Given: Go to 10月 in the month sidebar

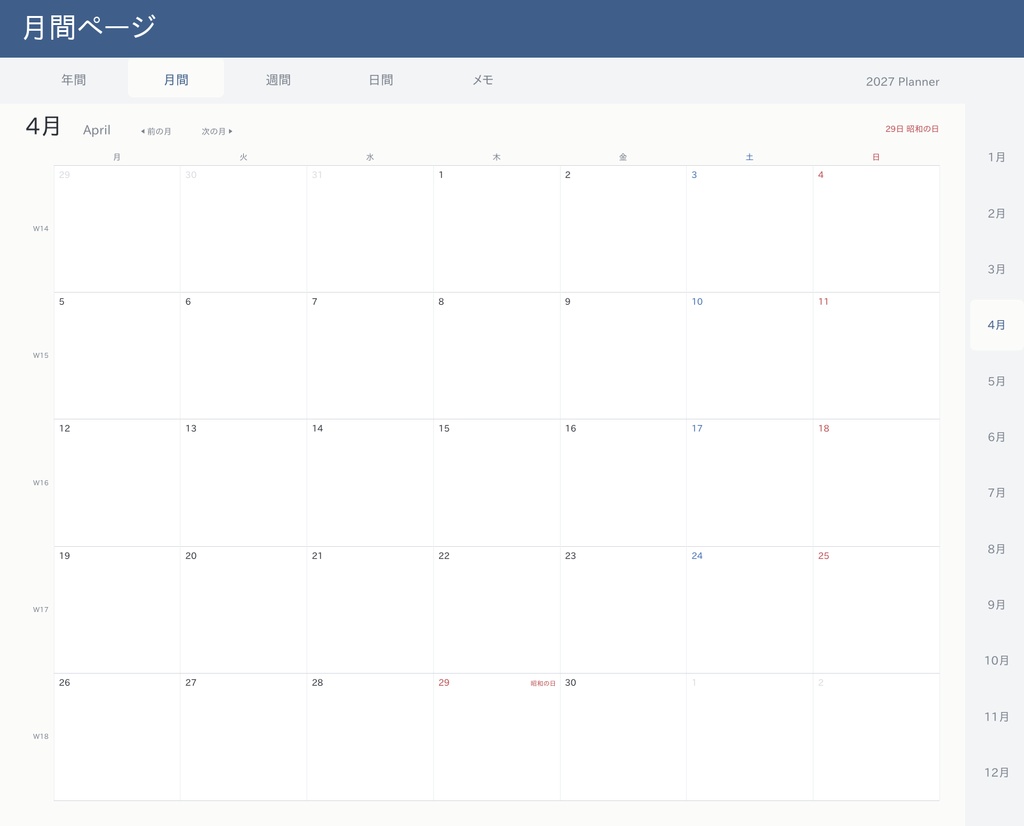Looking at the screenshot, I should coord(997,661).
